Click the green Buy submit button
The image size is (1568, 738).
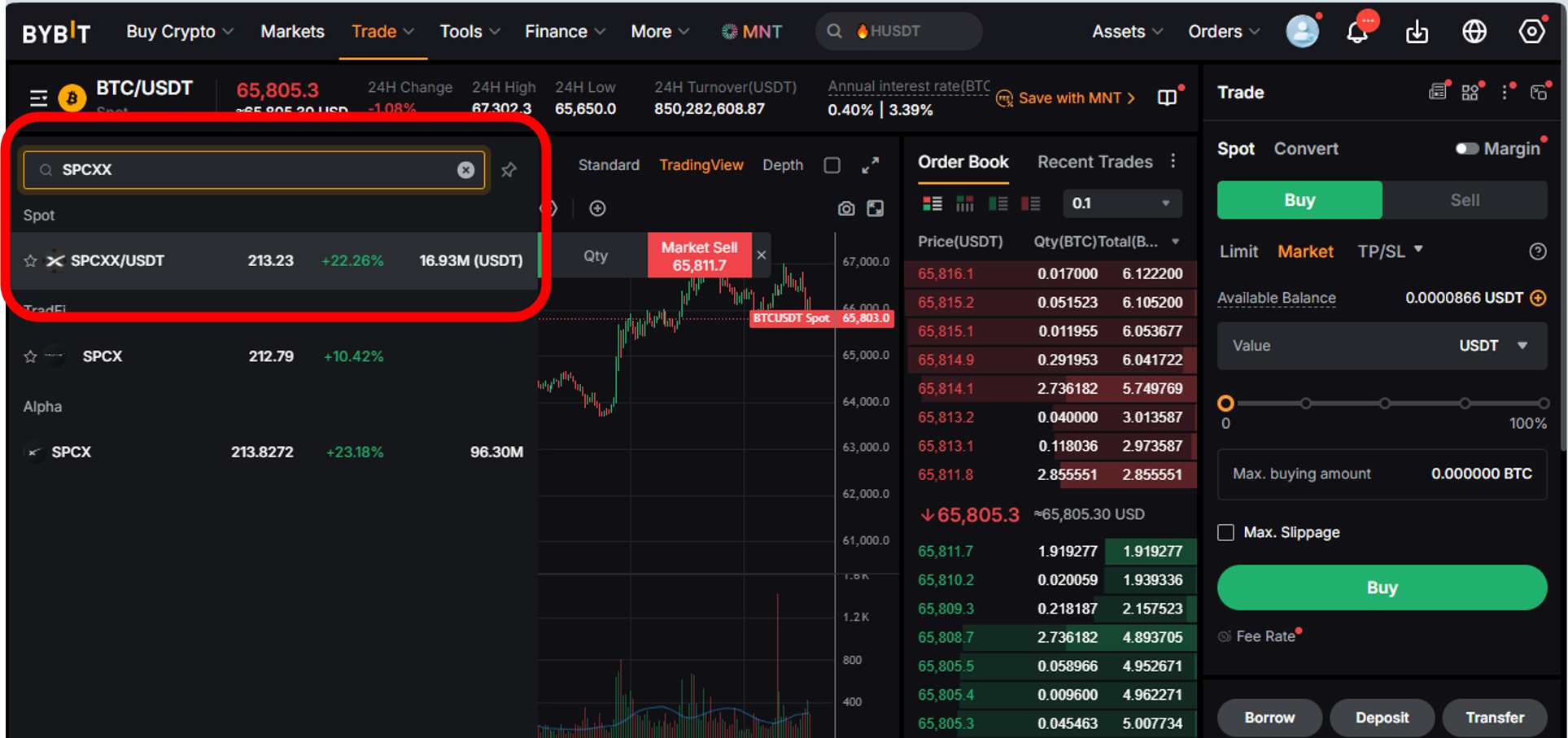click(1382, 587)
